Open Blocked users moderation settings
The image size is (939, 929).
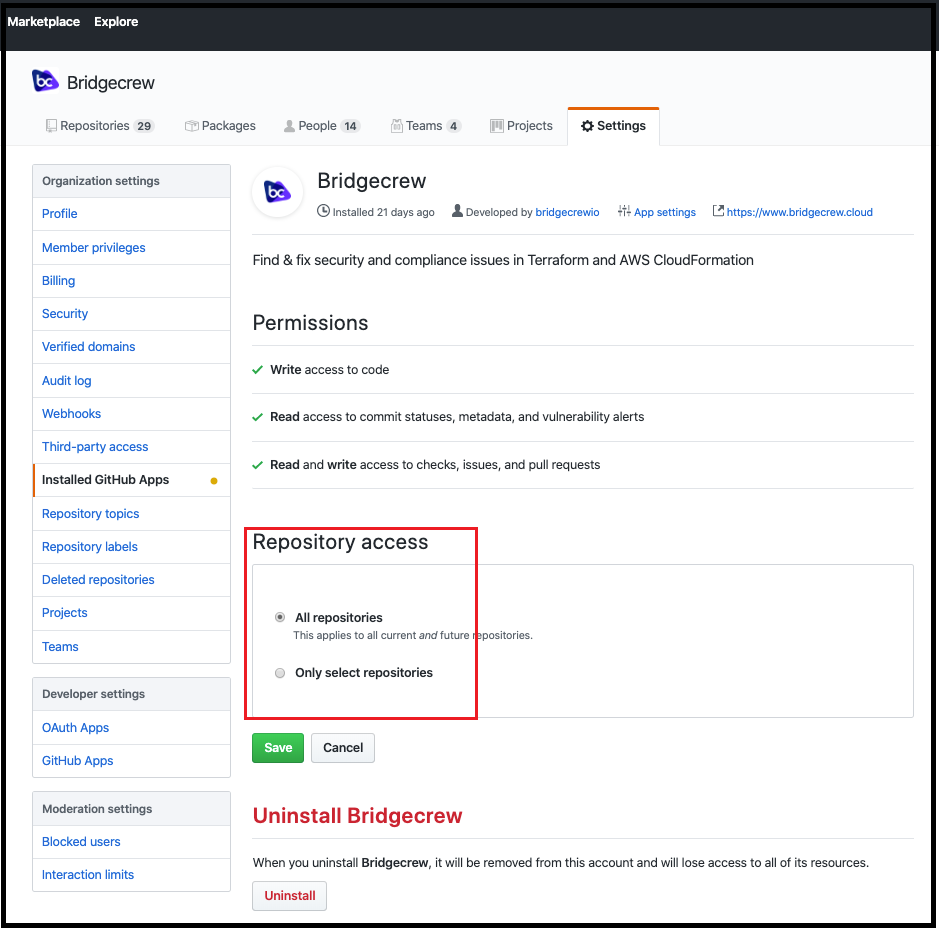coord(132,842)
